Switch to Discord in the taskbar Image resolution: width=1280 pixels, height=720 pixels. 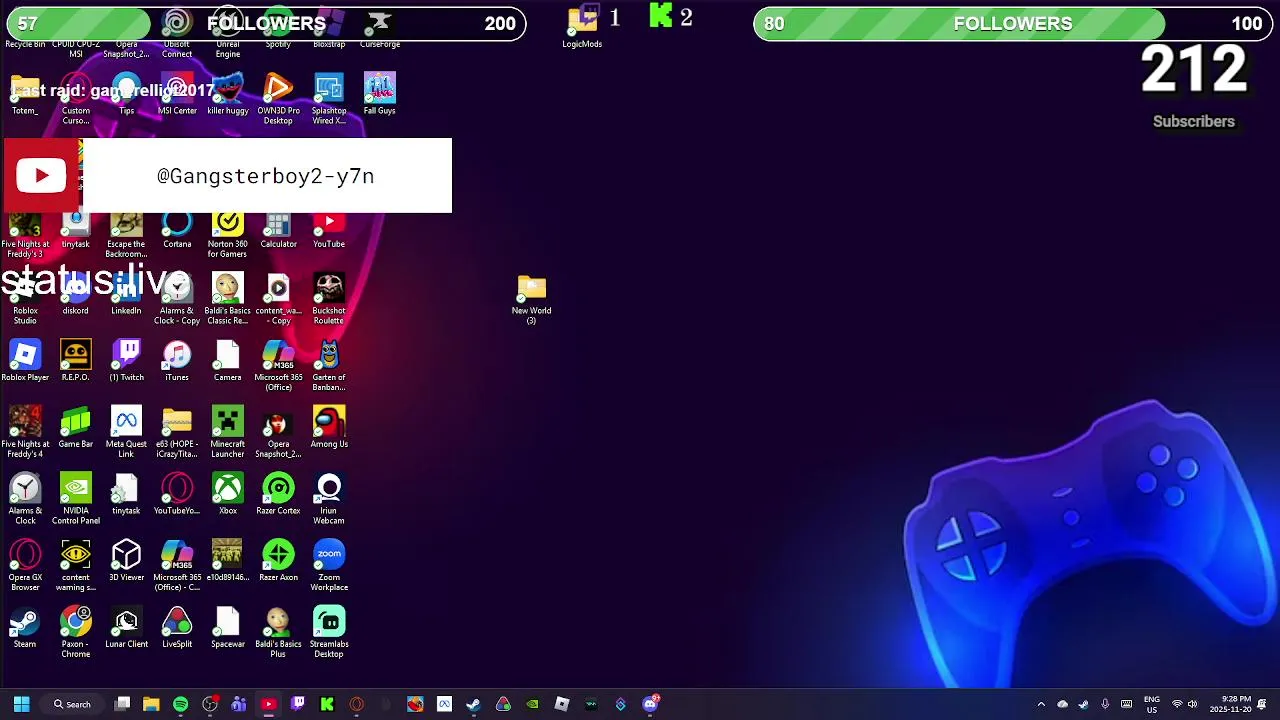click(650, 704)
